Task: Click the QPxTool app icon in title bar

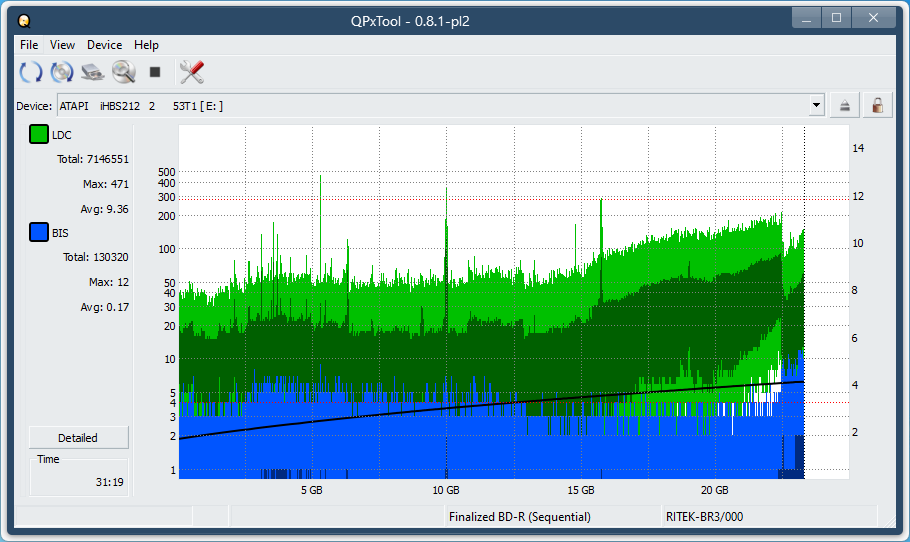Action: point(24,21)
